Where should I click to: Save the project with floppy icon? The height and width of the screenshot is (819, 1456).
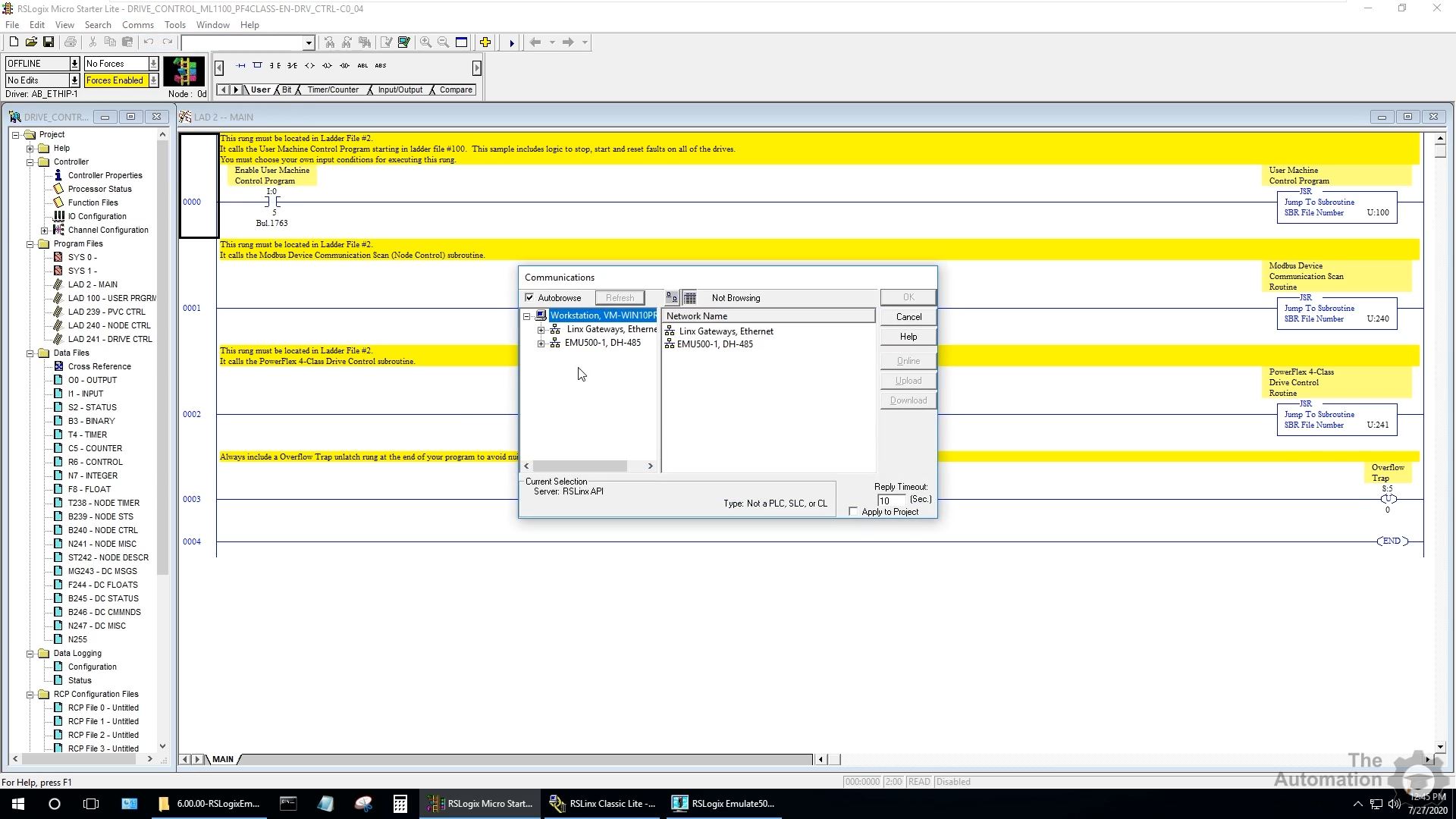(49, 42)
